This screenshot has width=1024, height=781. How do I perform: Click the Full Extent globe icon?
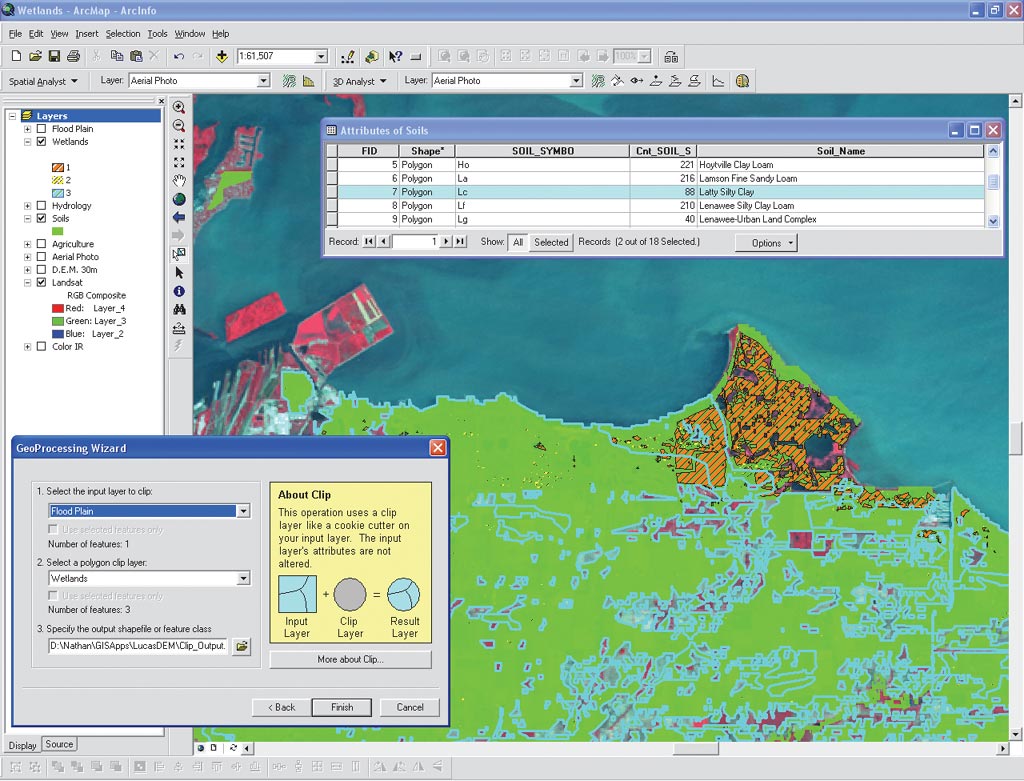point(179,199)
